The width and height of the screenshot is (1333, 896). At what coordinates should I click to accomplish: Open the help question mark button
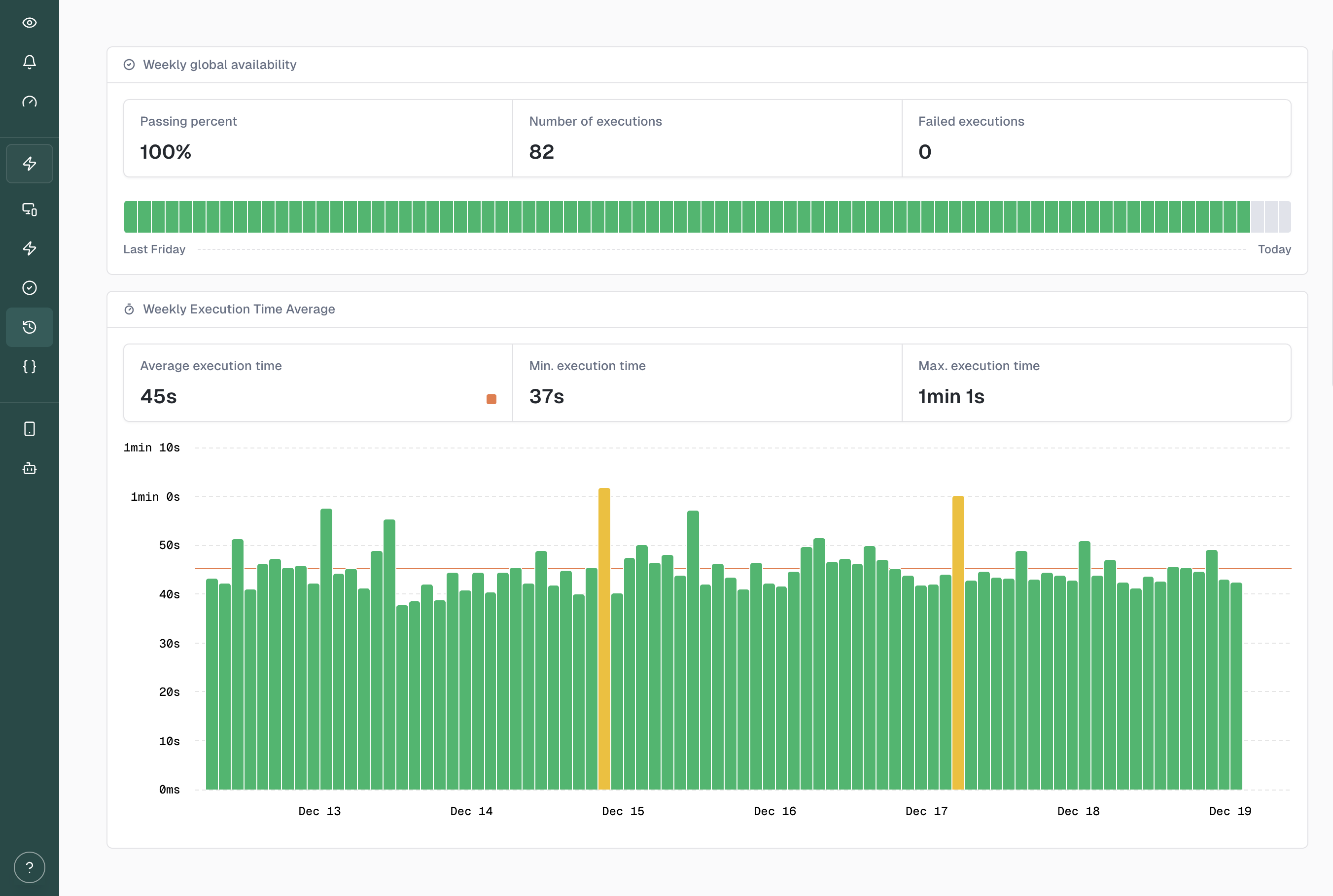(29, 867)
